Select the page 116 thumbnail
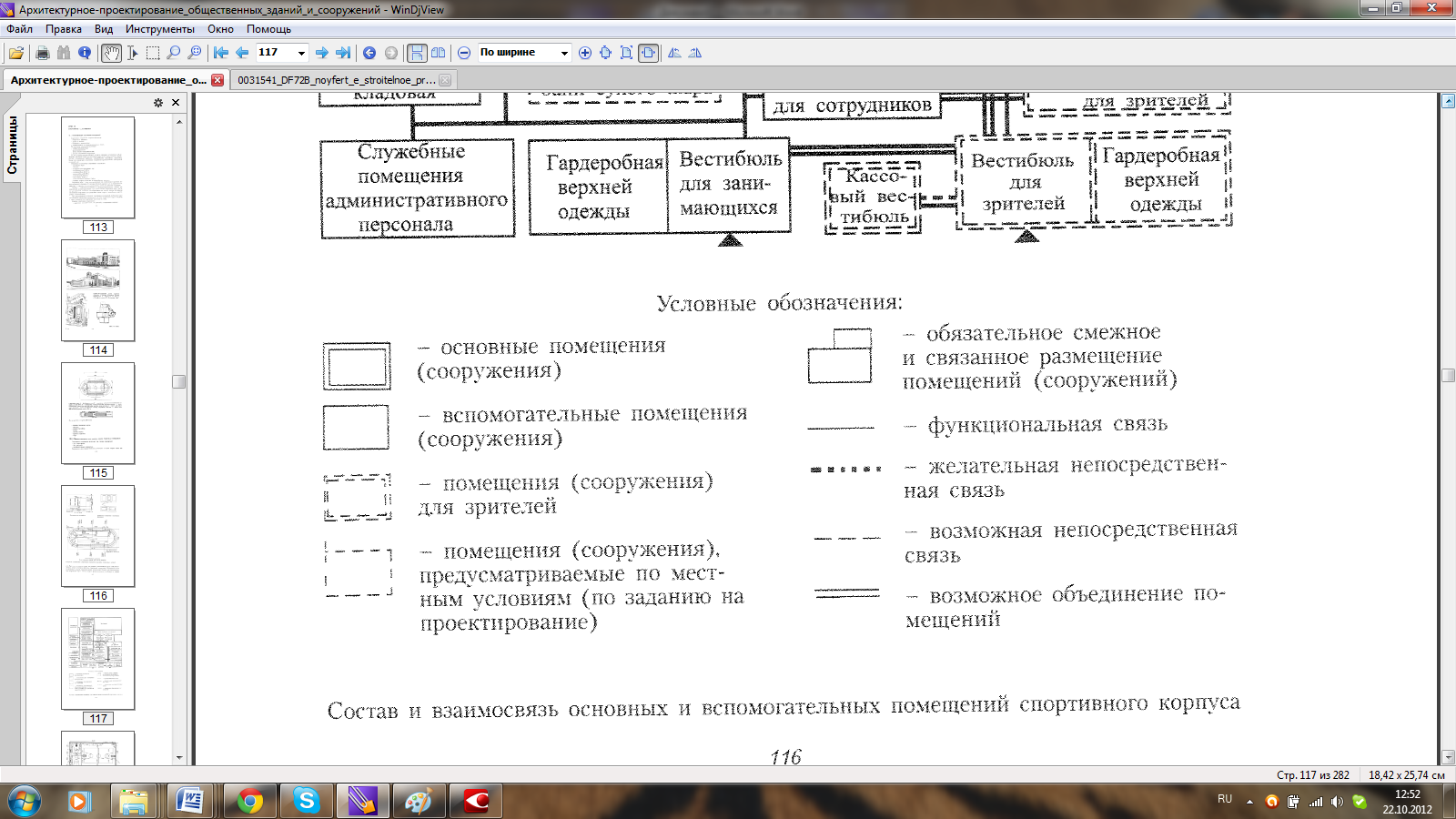This screenshot has width=1456, height=819. (x=98, y=536)
